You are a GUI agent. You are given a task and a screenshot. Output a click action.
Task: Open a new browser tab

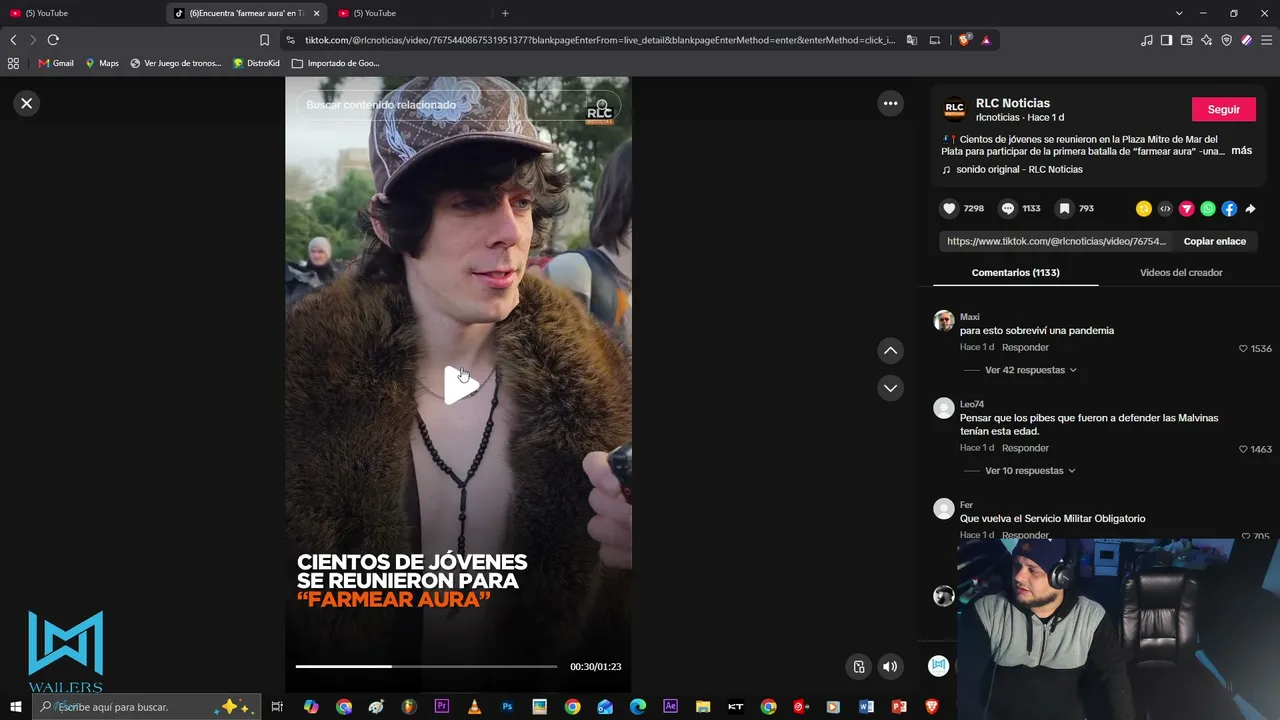(505, 13)
